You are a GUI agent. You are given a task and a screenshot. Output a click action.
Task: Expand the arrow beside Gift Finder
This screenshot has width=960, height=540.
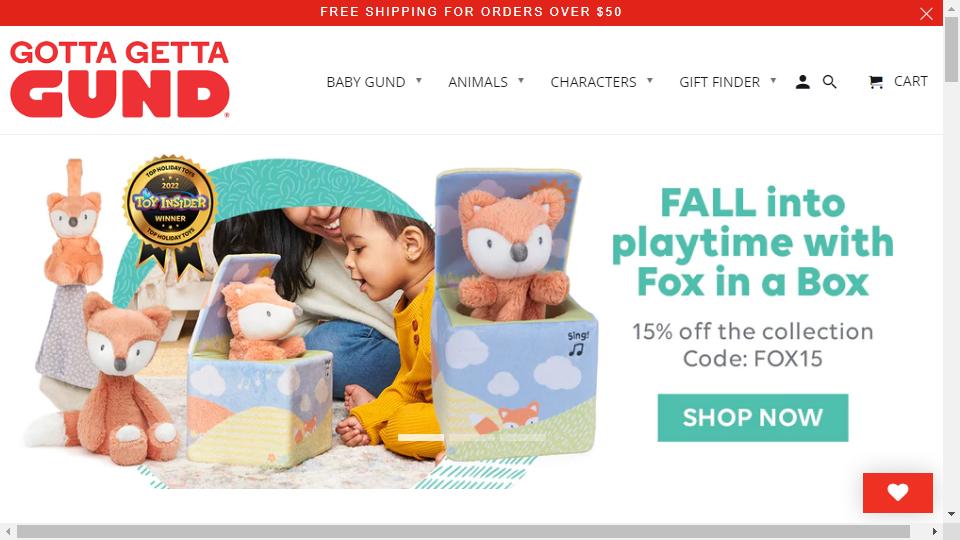tap(773, 80)
